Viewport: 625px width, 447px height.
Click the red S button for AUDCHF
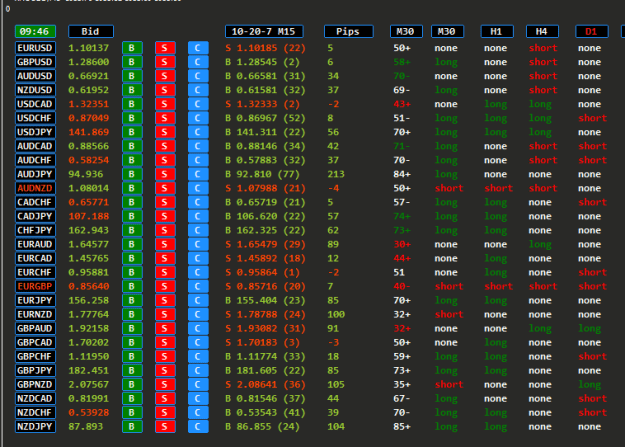coord(165,160)
